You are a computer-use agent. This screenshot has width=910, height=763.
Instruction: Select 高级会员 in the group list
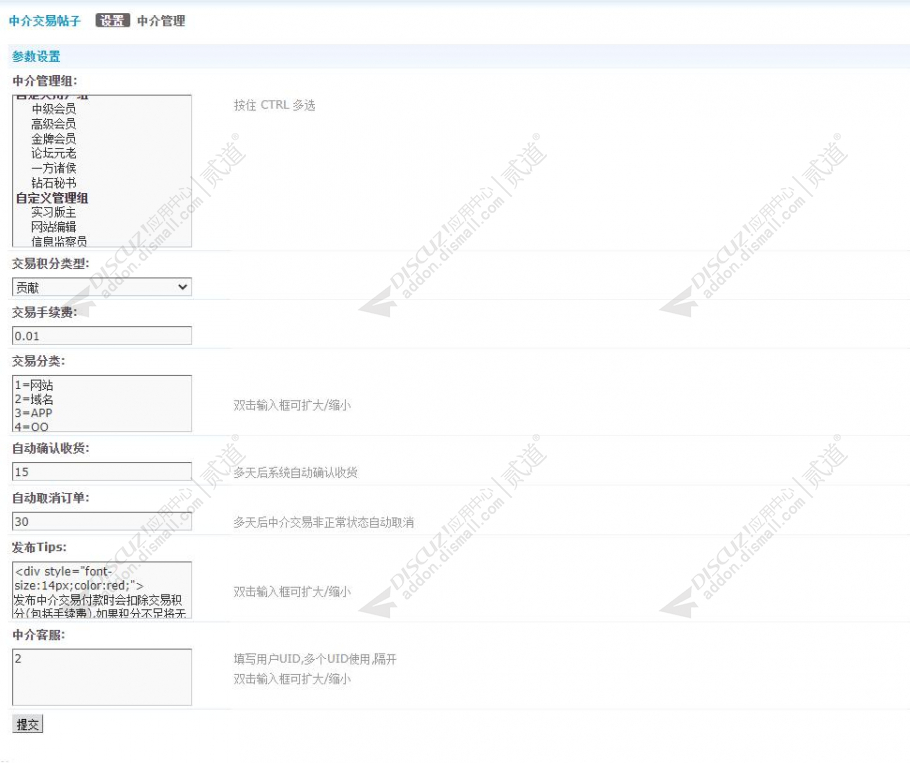point(53,124)
